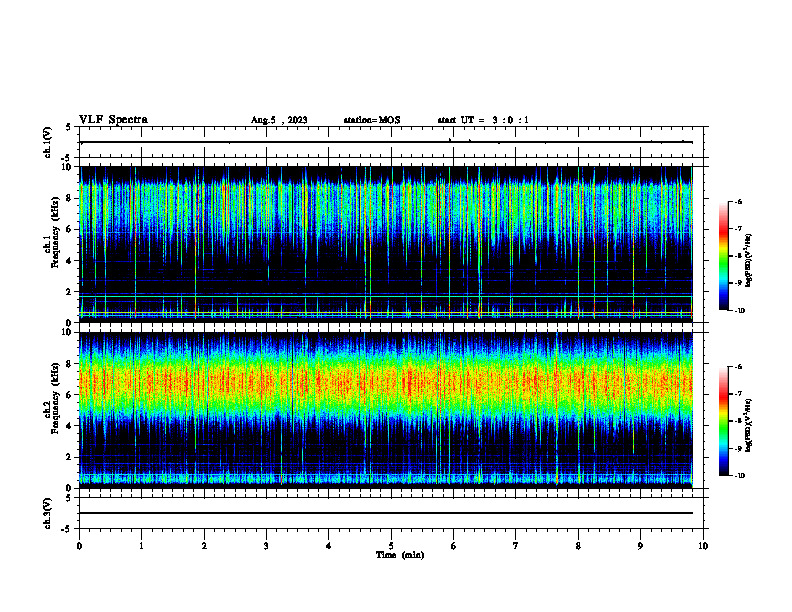Click the ch.2 spectrogram color scale bar

723,421
